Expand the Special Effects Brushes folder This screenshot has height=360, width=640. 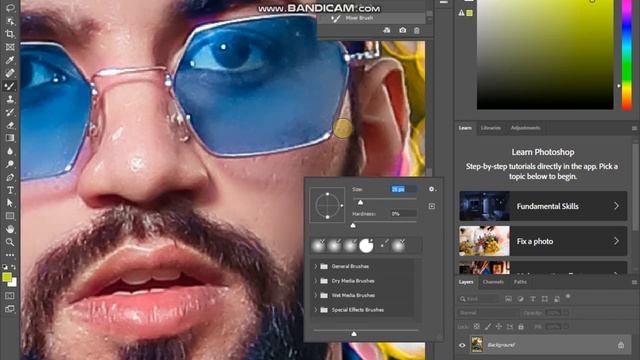coord(316,310)
